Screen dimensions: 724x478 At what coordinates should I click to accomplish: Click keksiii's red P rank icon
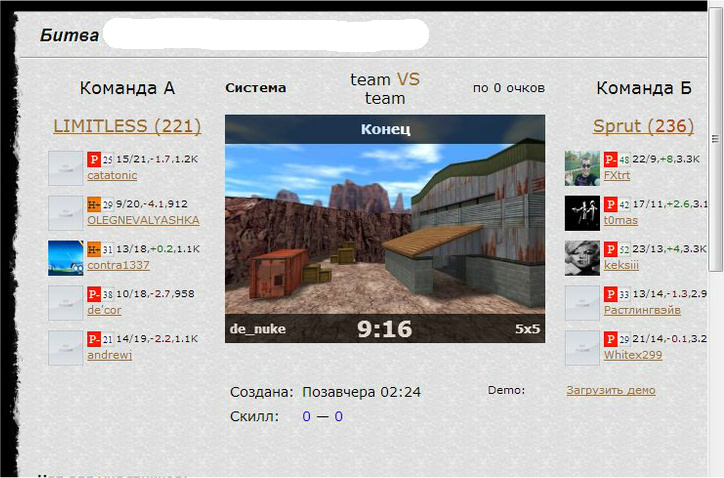coord(610,249)
